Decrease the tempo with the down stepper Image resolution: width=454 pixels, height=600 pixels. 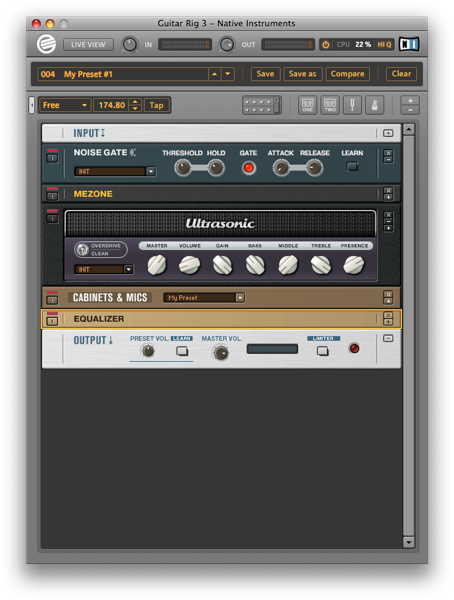136,109
